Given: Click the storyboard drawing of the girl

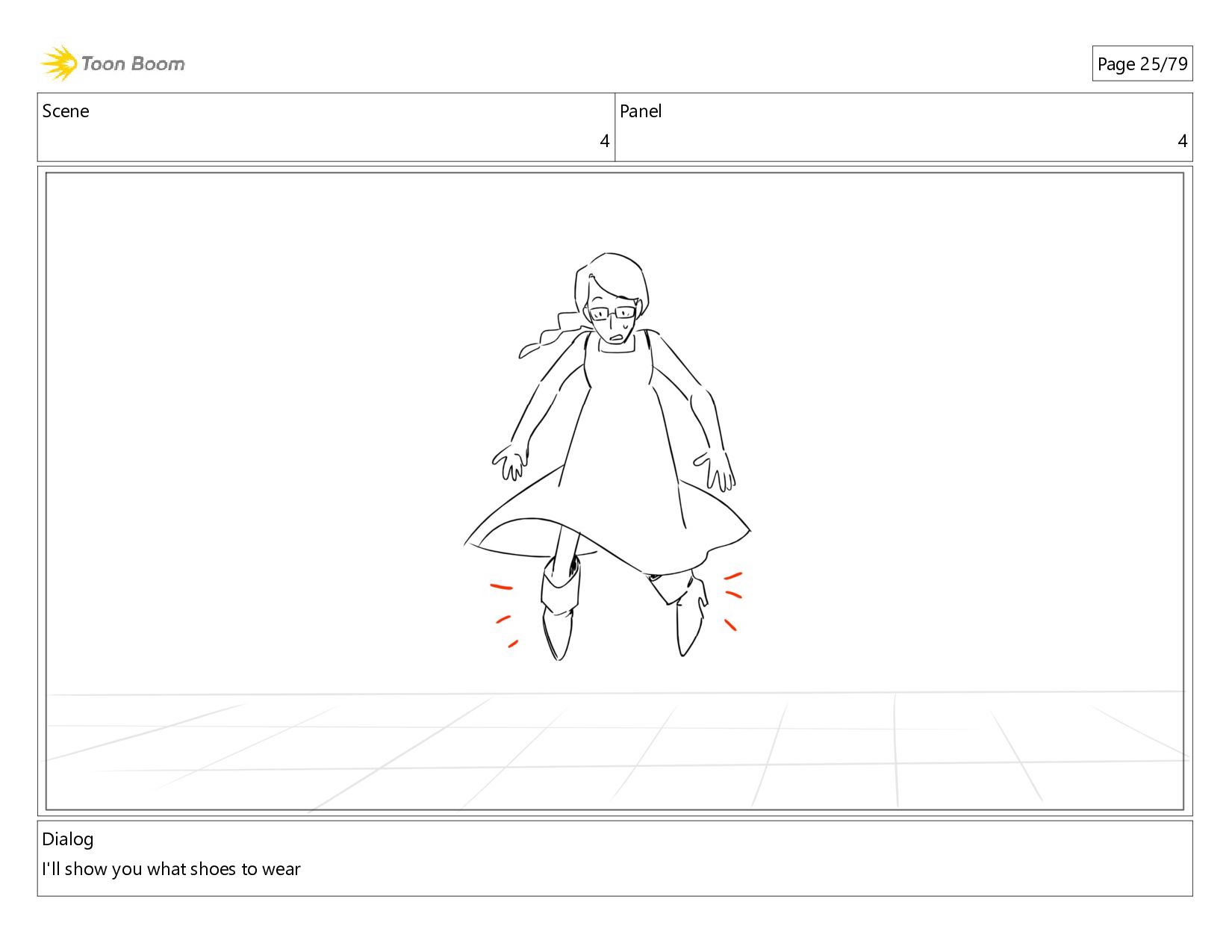Looking at the screenshot, I should (x=606, y=456).
